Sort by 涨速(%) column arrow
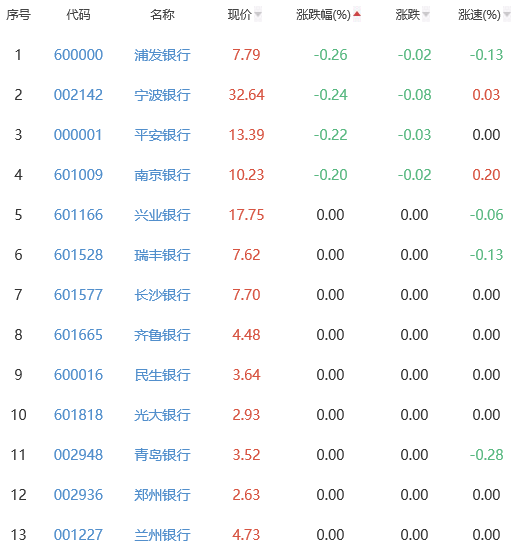The width and height of the screenshot is (513, 548). [x=507, y=14]
